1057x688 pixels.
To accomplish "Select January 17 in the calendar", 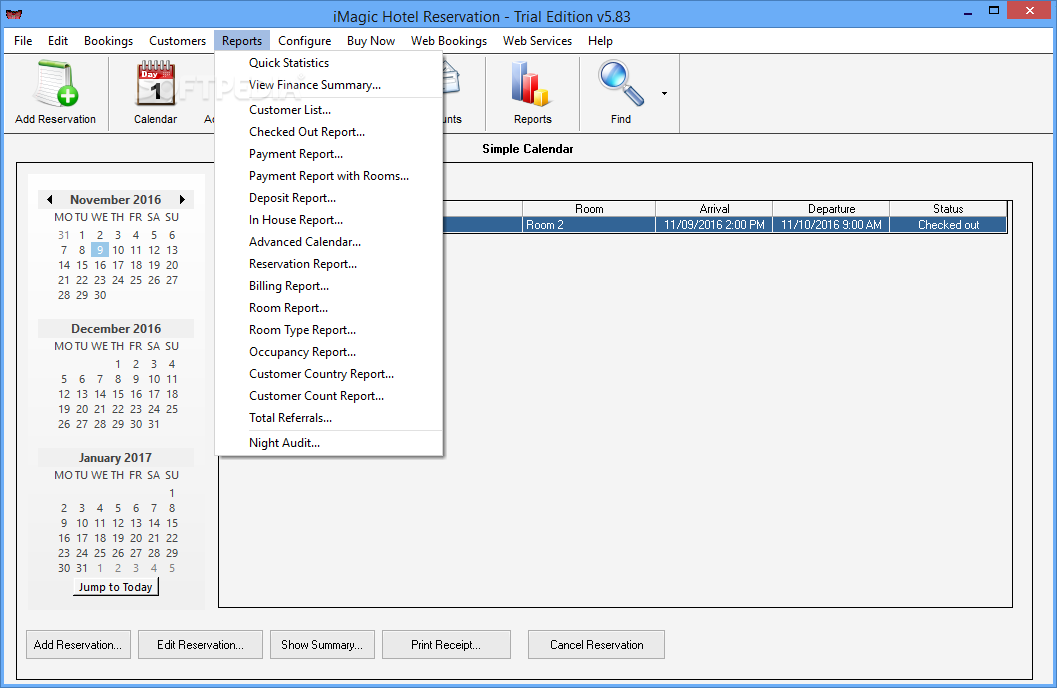I will tap(82, 538).
